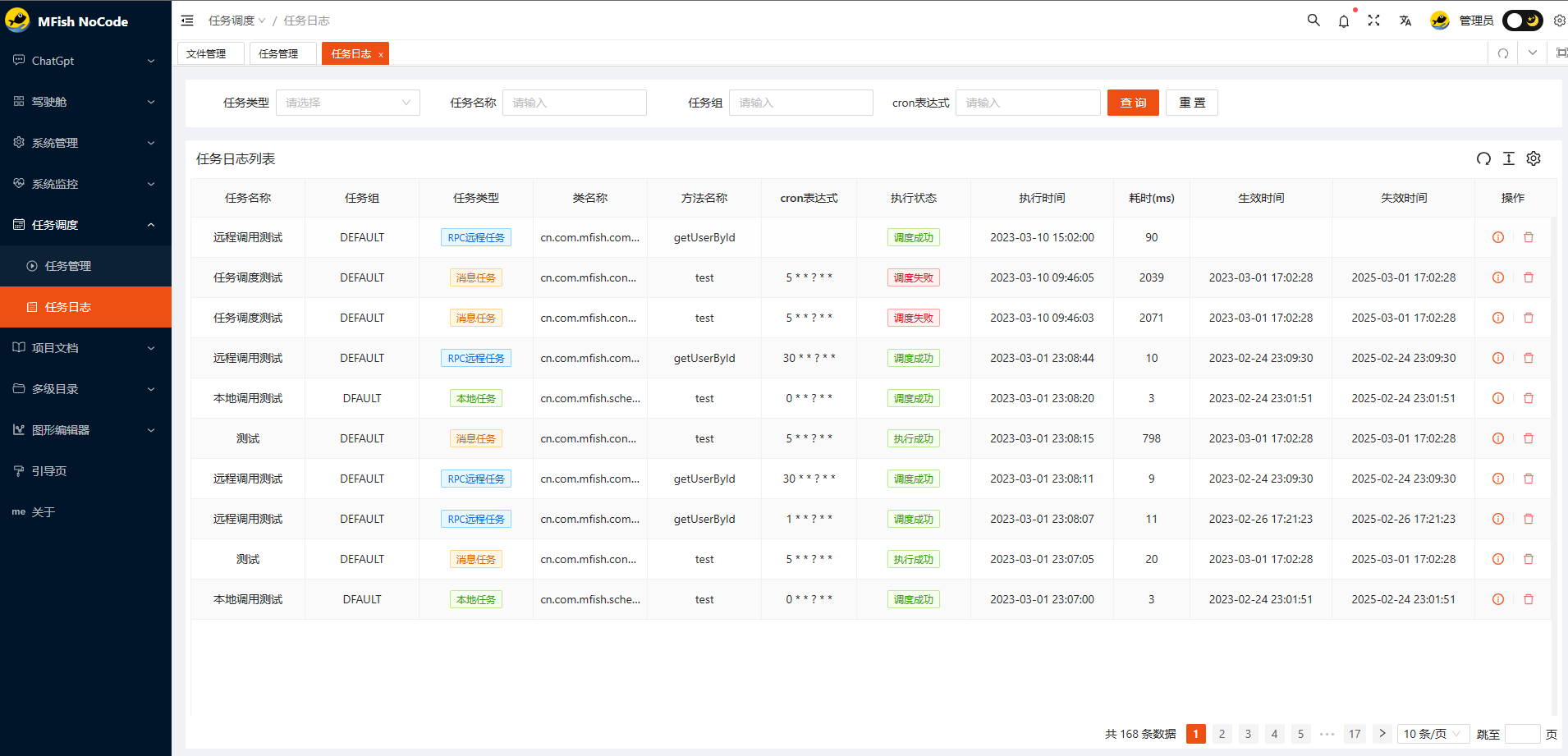The image size is (1568, 756).
Task: Delete the first 远程调用测试 log row
Action: click(x=1529, y=237)
